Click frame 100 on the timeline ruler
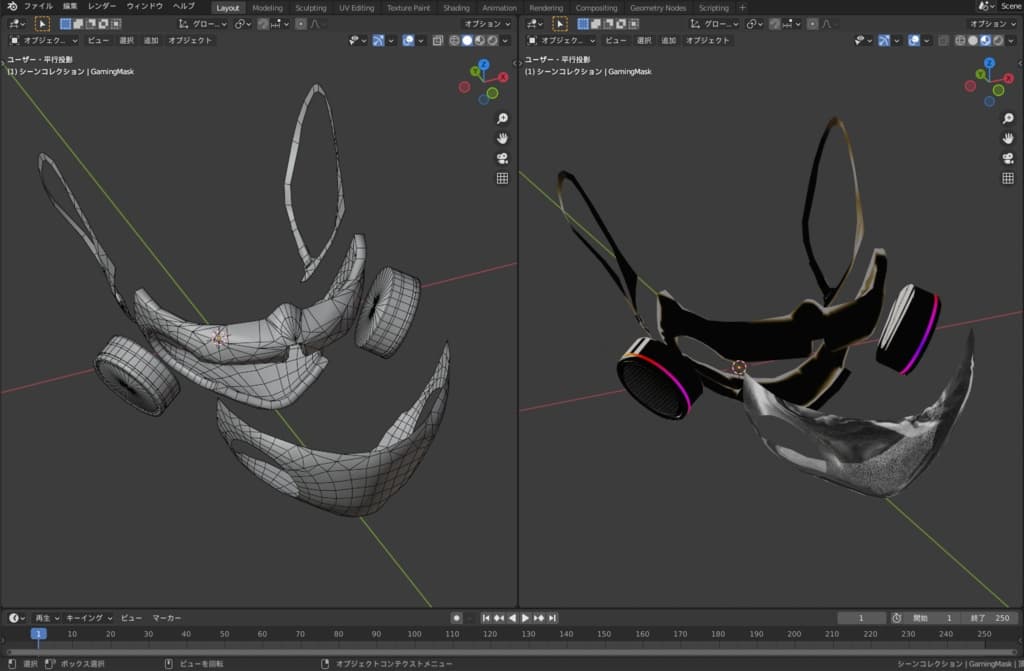 414,634
